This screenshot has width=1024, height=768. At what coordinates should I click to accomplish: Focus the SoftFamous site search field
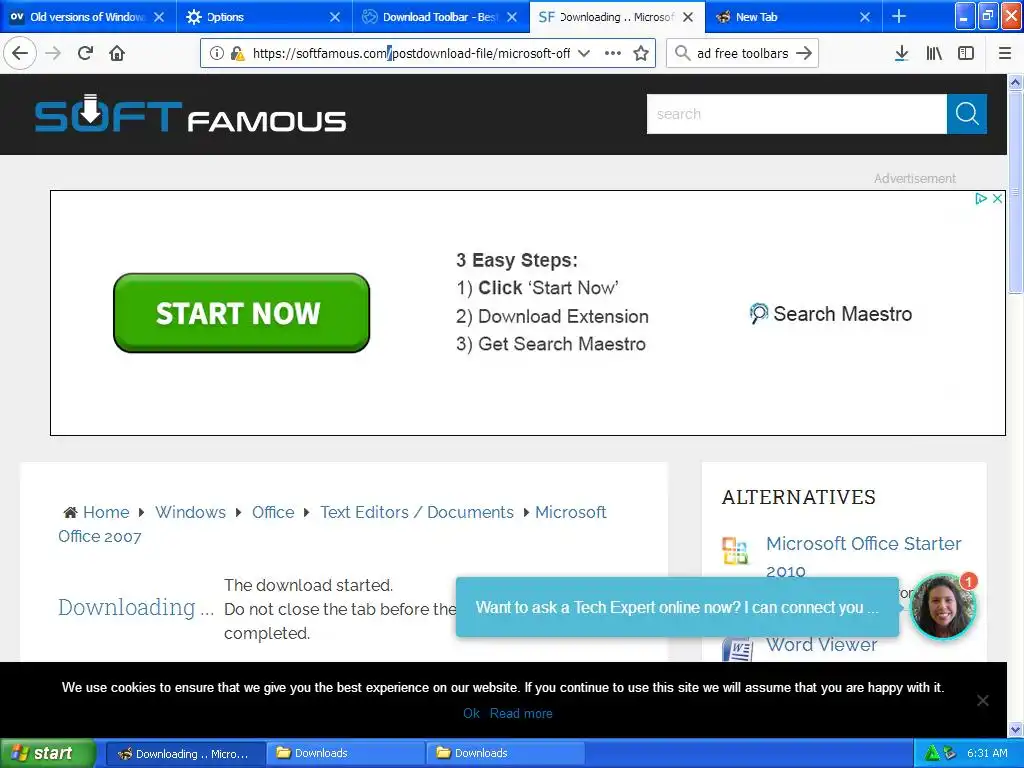point(797,114)
